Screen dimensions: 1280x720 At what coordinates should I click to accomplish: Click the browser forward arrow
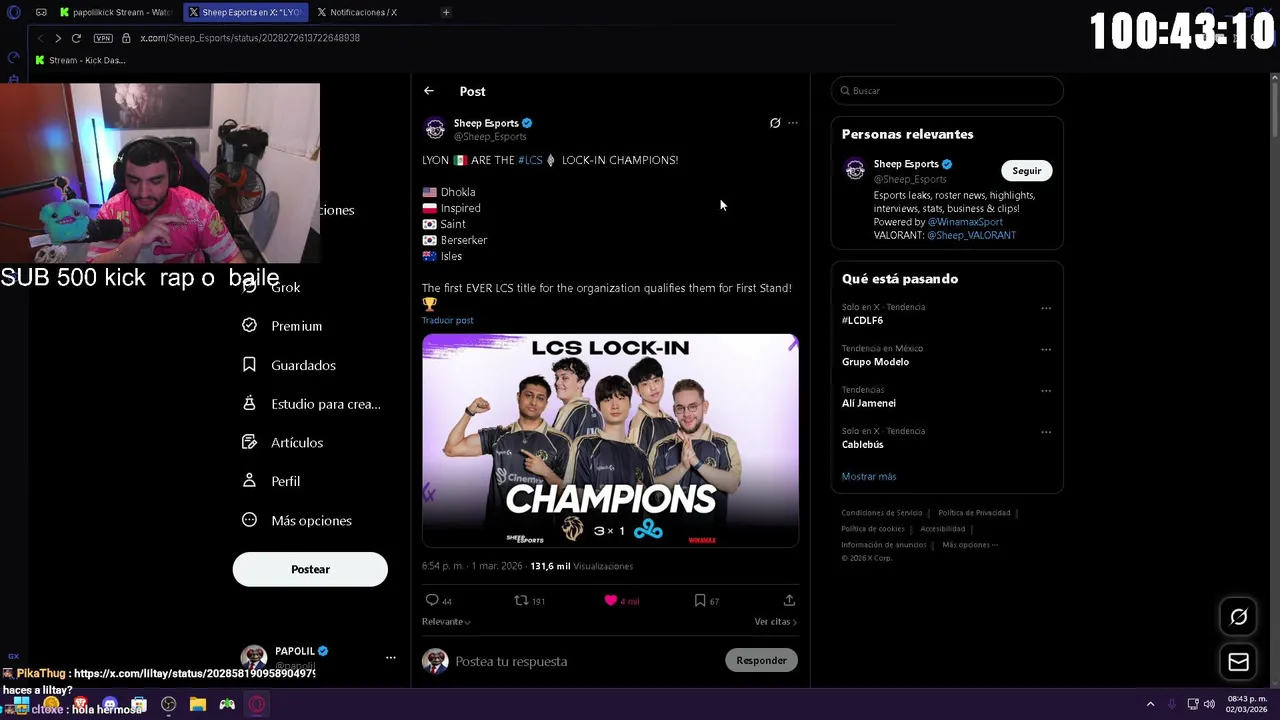(x=58, y=38)
